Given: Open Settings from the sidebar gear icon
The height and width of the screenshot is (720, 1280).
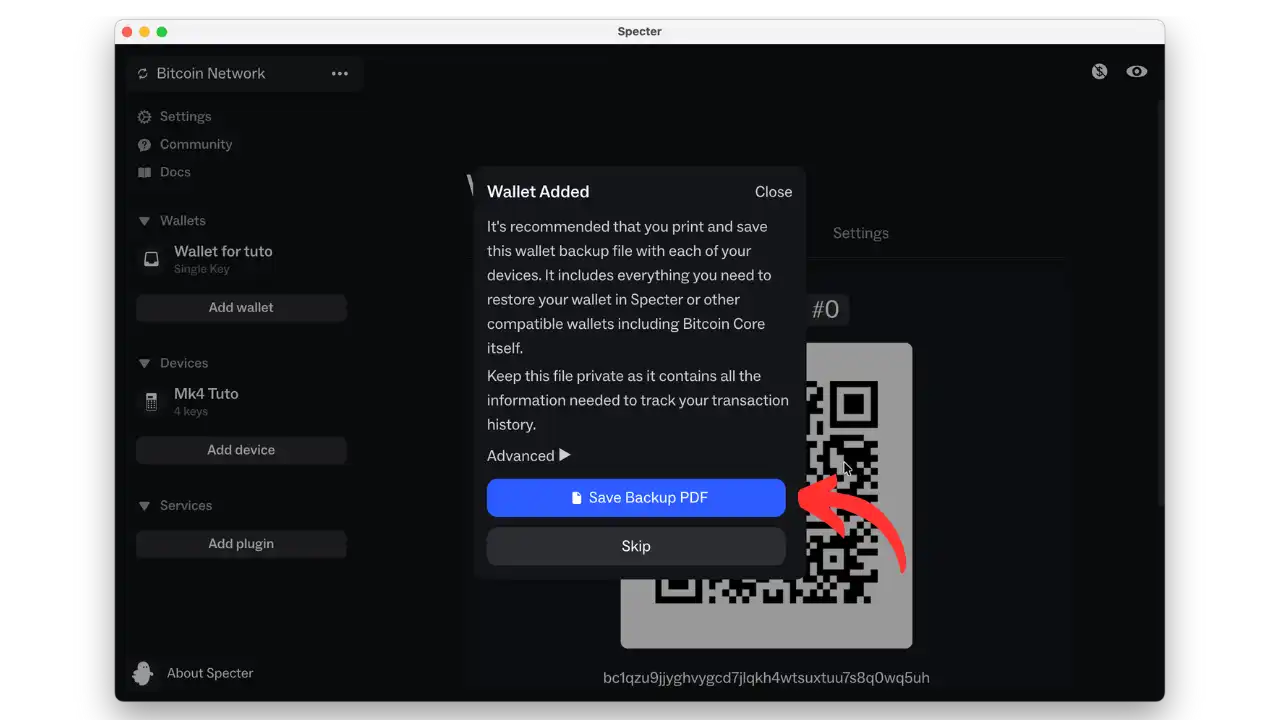Looking at the screenshot, I should tap(145, 117).
